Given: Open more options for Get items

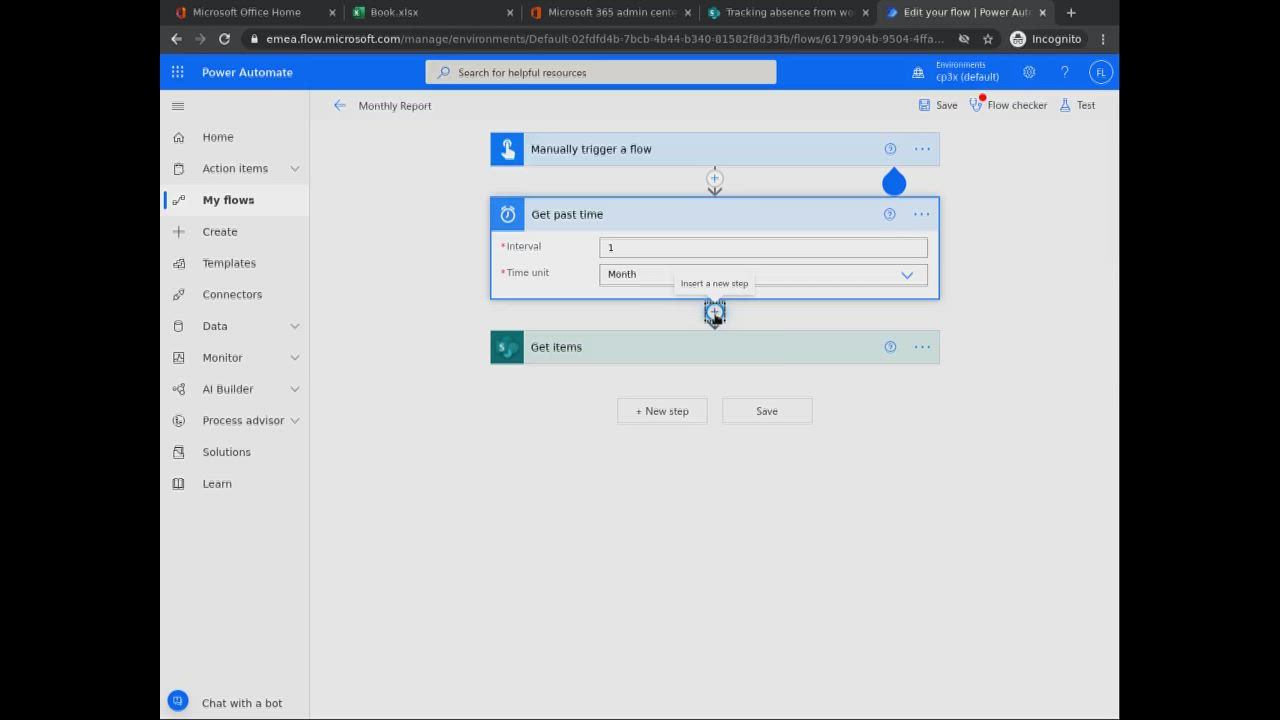Looking at the screenshot, I should pyautogui.click(x=922, y=347).
